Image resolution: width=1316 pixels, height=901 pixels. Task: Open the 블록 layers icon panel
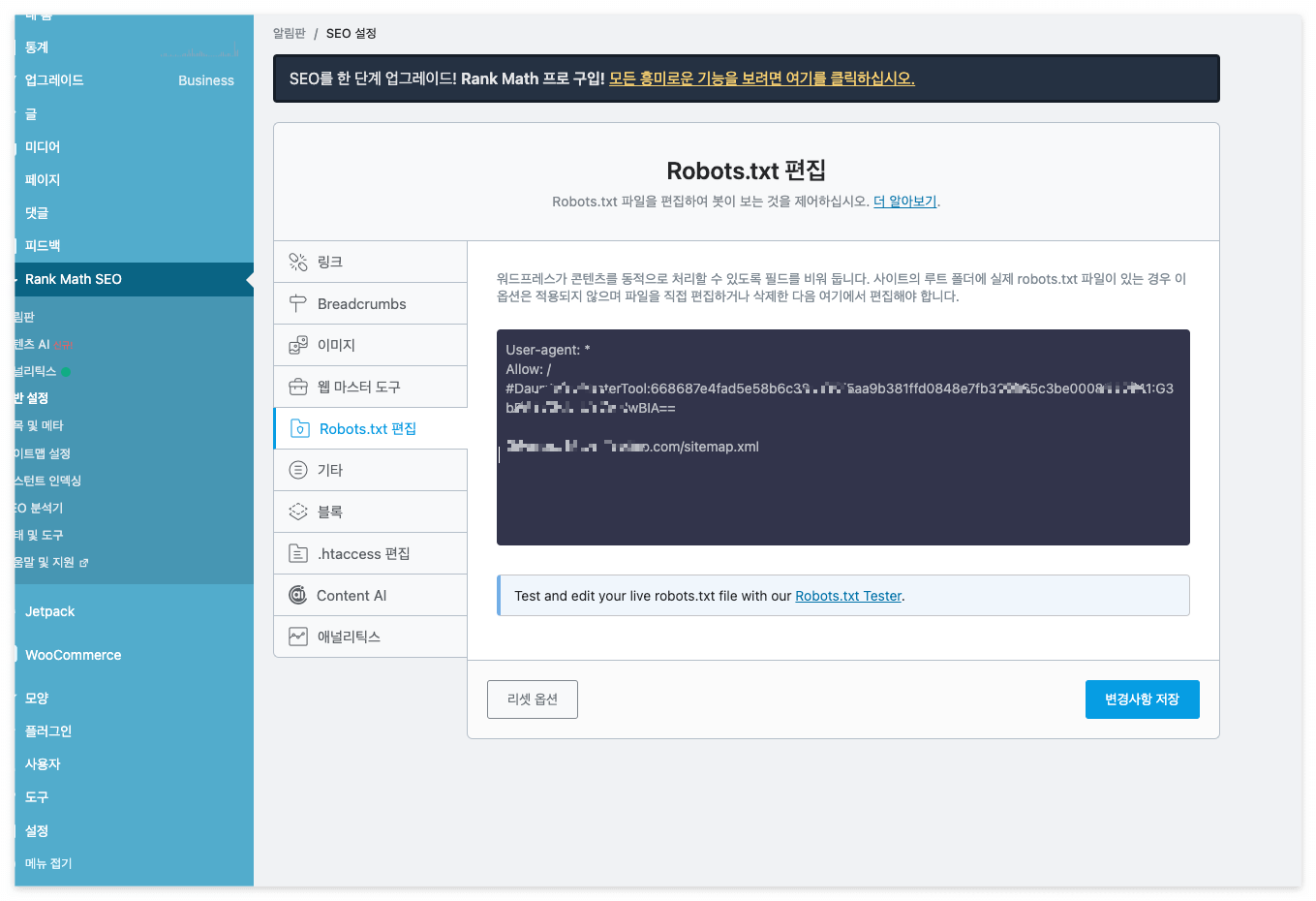click(x=297, y=511)
